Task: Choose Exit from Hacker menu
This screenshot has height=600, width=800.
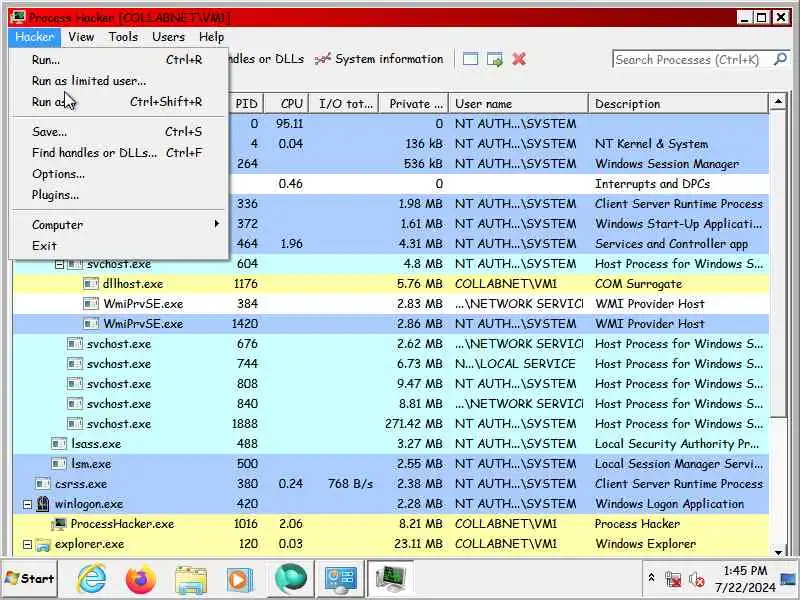Action: point(119,246)
